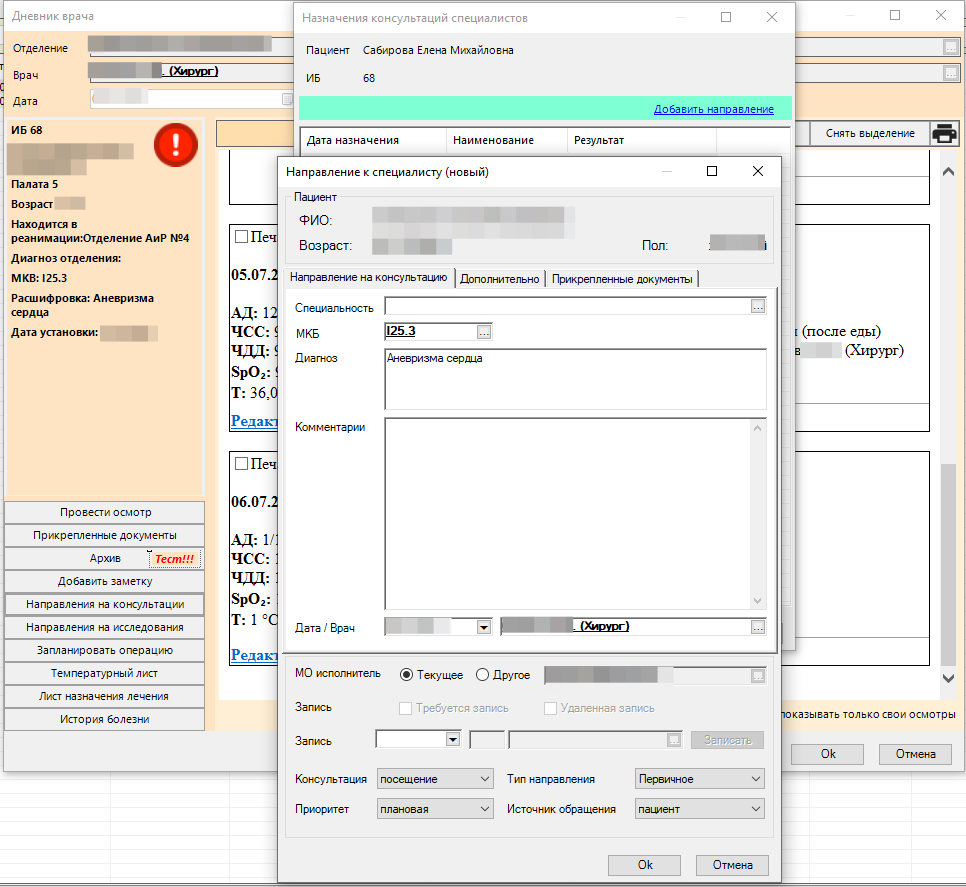This screenshot has height=887, width=966.
Task: Toggle Требуется запись checkbox
Action: [x=405, y=708]
